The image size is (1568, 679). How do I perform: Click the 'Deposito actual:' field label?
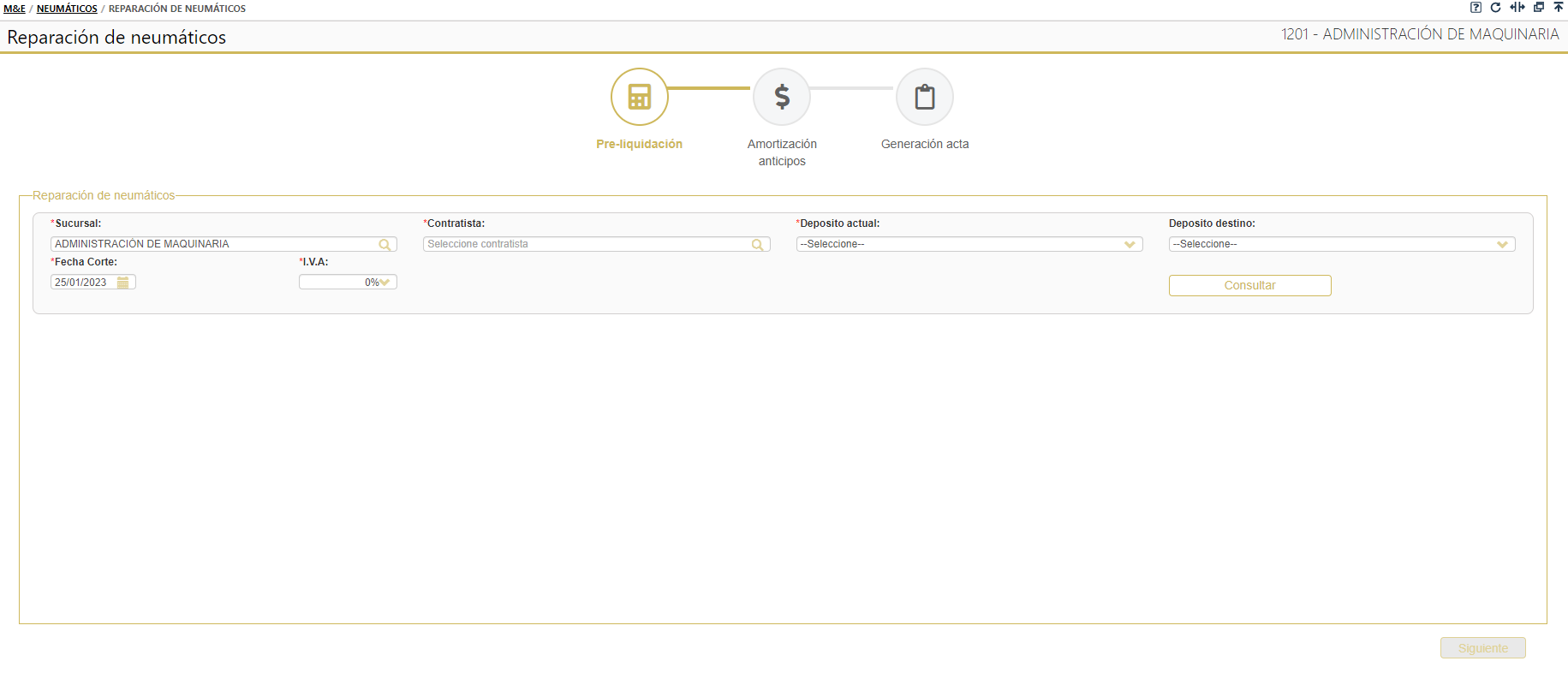click(x=839, y=223)
